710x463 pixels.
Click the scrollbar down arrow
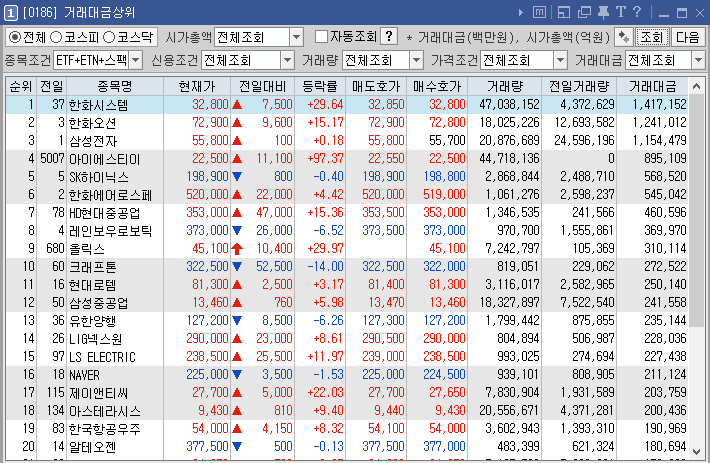(696, 451)
